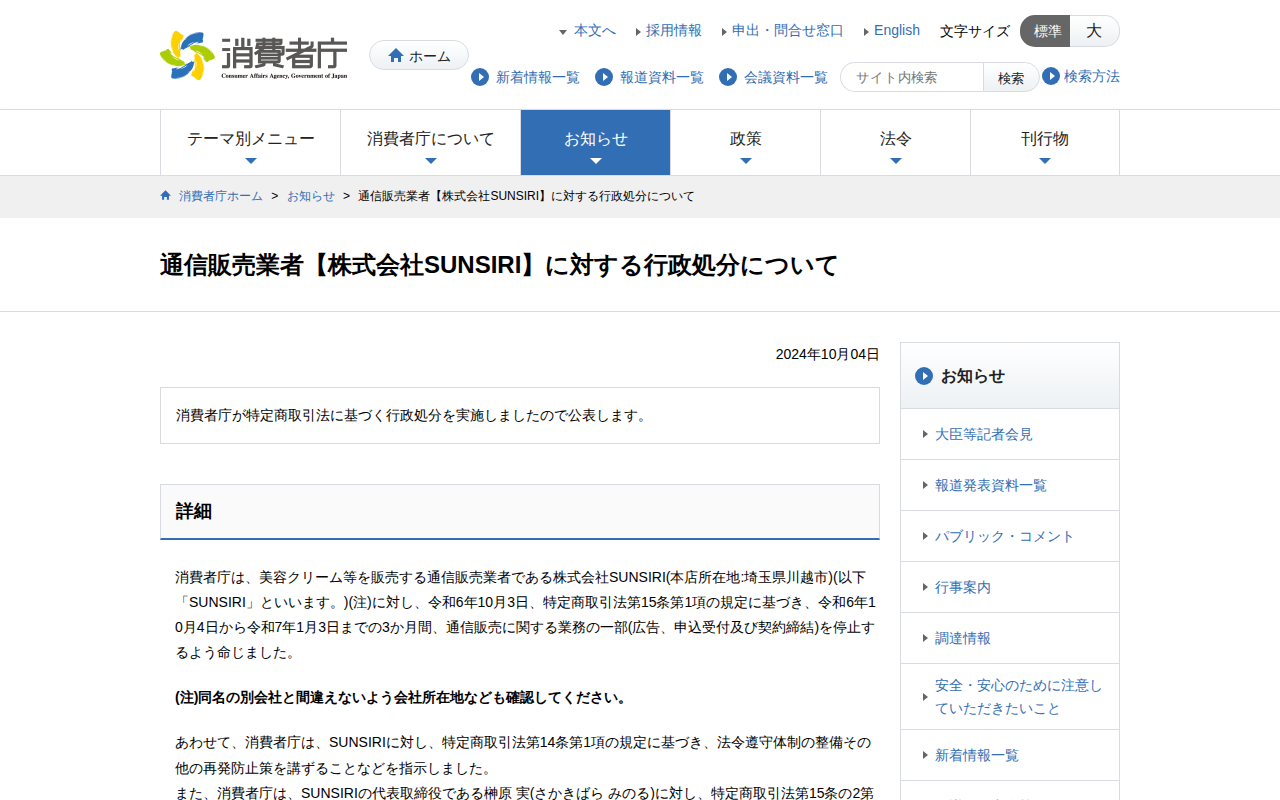
Task: Click the home icon in breadcrumb
Action: pyautogui.click(x=166, y=196)
